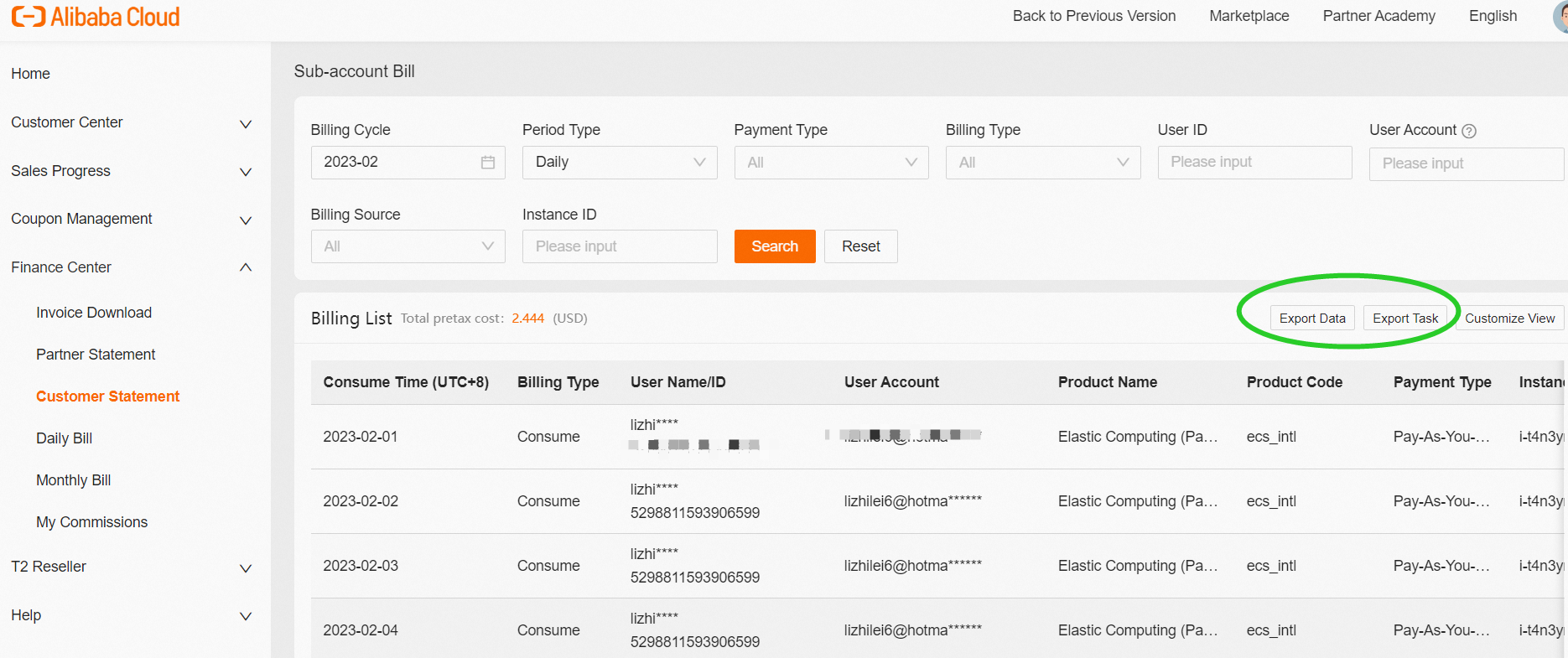
Task: Open My Commissions page
Action: click(91, 522)
